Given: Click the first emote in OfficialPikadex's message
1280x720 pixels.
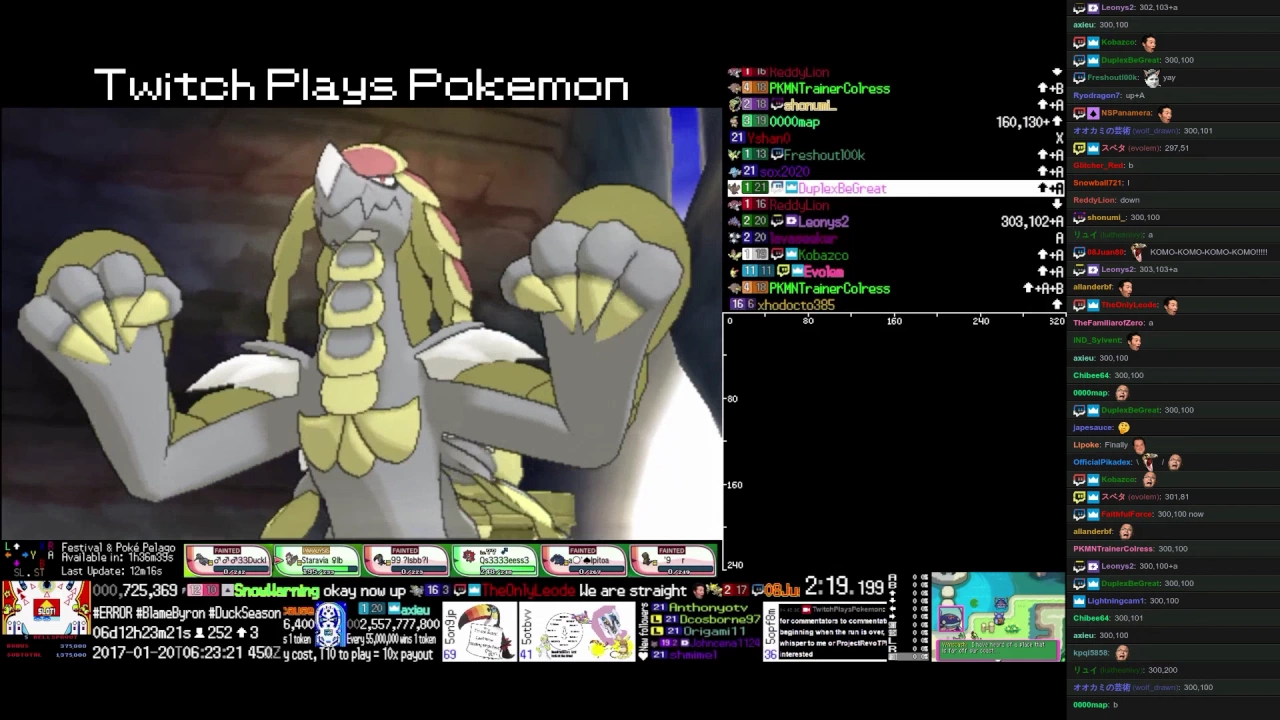Looking at the screenshot, I should 1149,462.
